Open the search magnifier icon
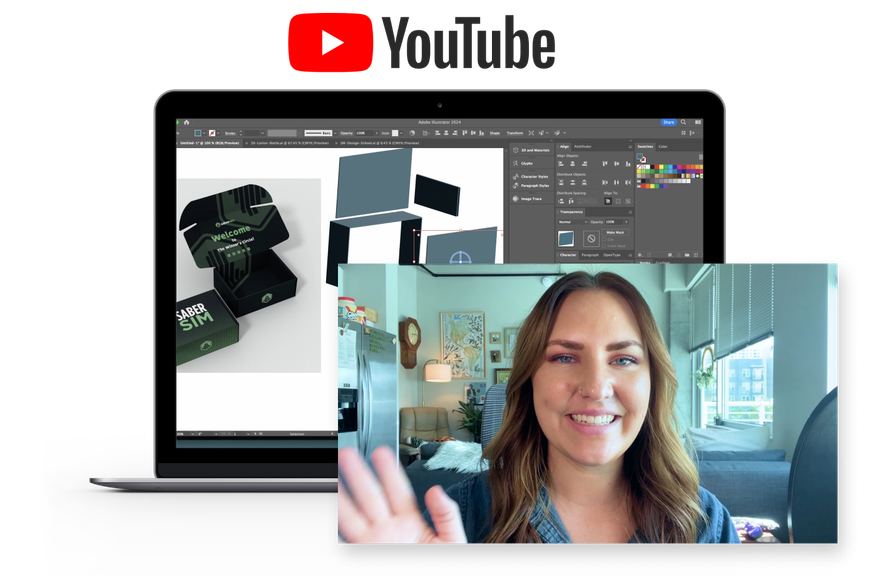Viewport: 880px width, 581px height. click(683, 122)
